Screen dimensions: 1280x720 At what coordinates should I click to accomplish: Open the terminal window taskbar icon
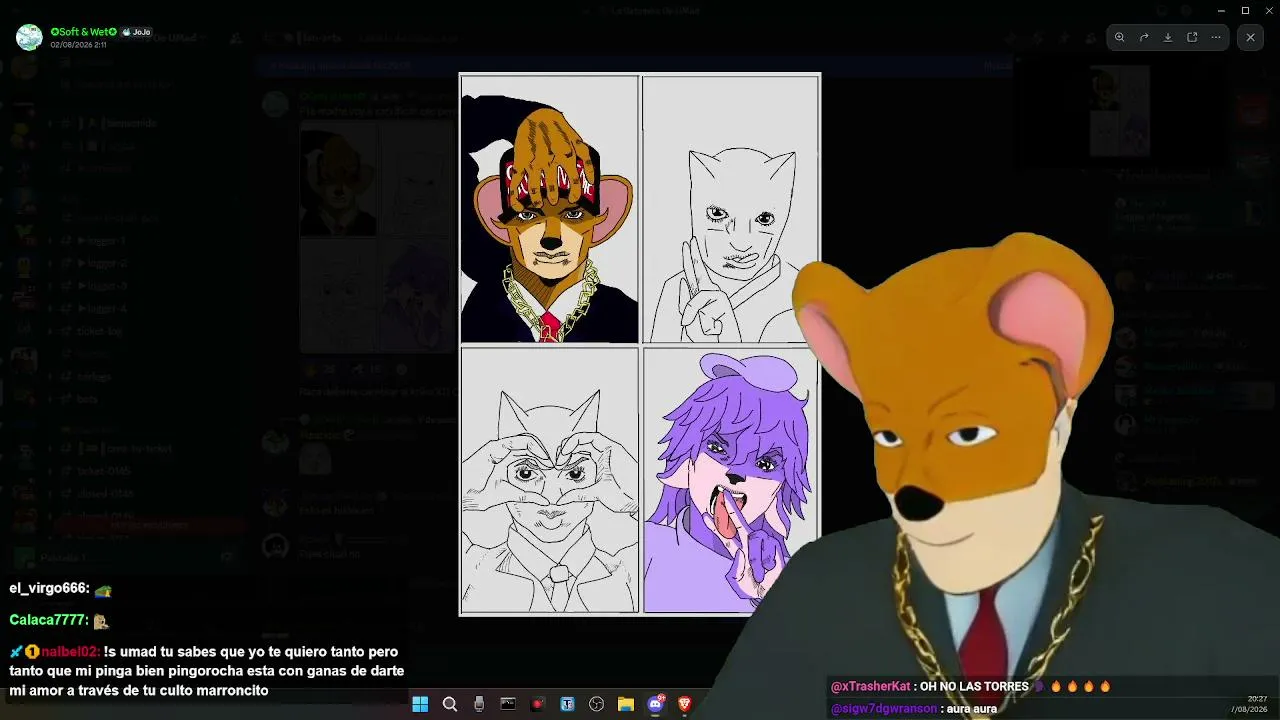508,704
